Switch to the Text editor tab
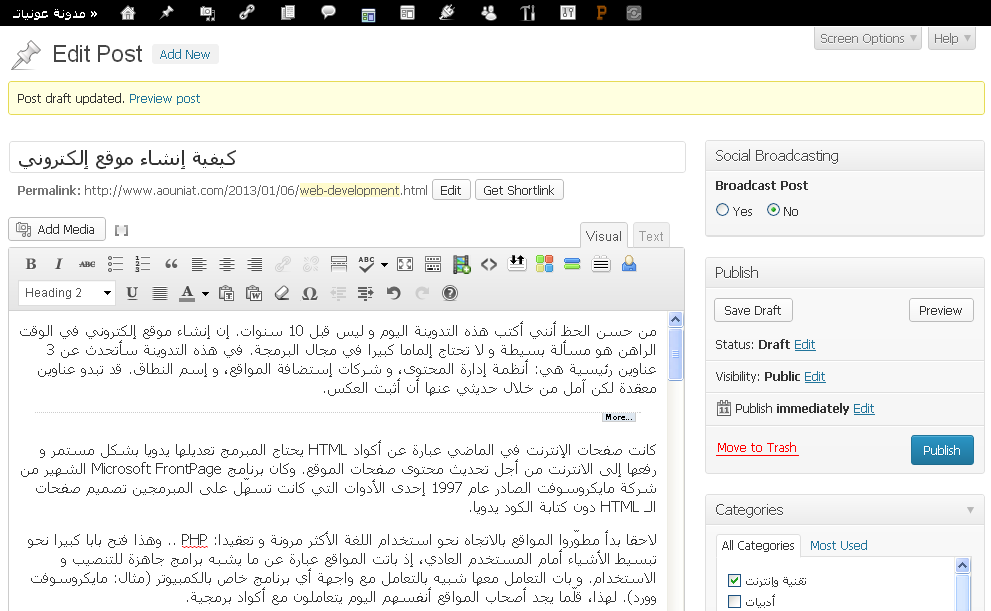Screen dimensions: 991x611 tap(651, 236)
